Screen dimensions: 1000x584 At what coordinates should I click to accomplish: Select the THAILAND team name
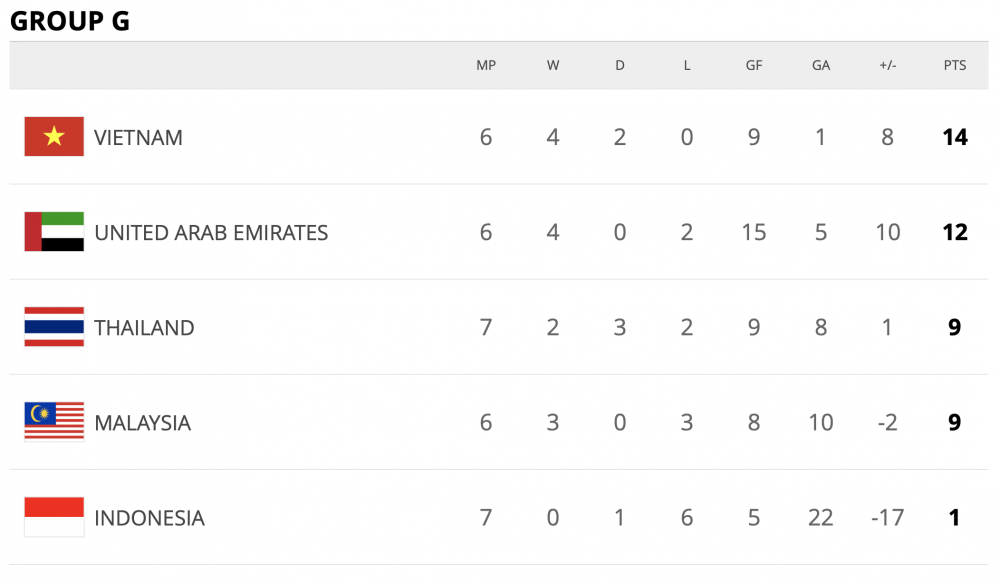144,328
